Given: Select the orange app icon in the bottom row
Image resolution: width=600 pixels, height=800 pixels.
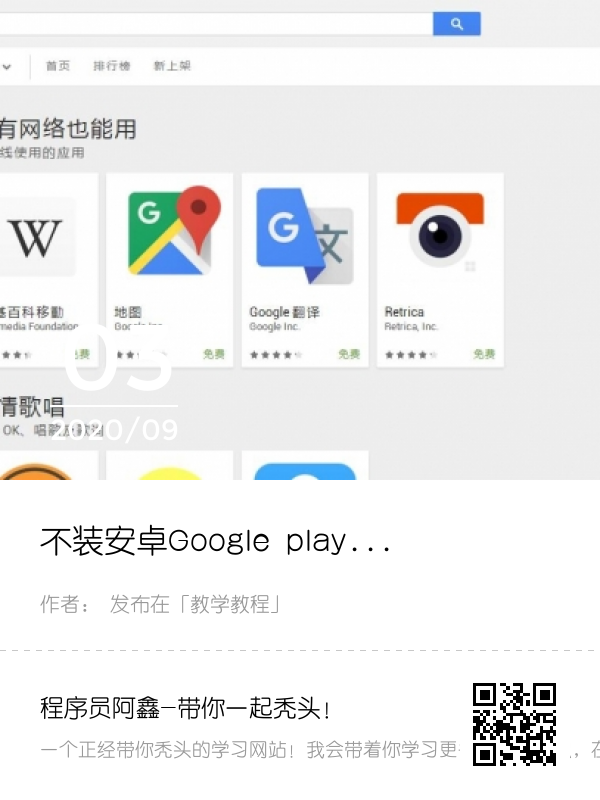Looking at the screenshot, I should coord(36,471).
